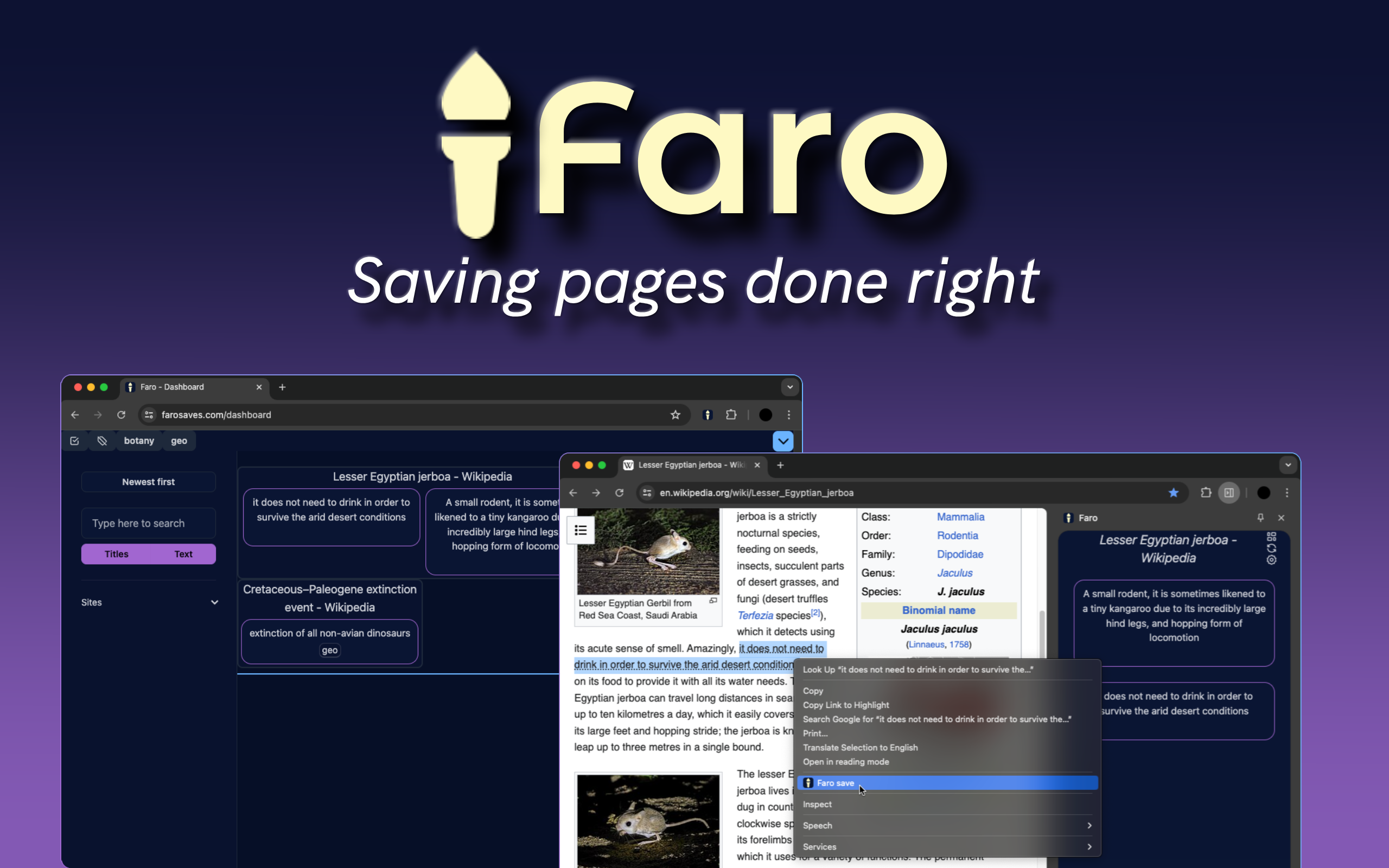Image resolution: width=1389 pixels, height=868 pixels.
Task: Open Extensions puzzle icon in dashboard window
Action: [731, 414]
